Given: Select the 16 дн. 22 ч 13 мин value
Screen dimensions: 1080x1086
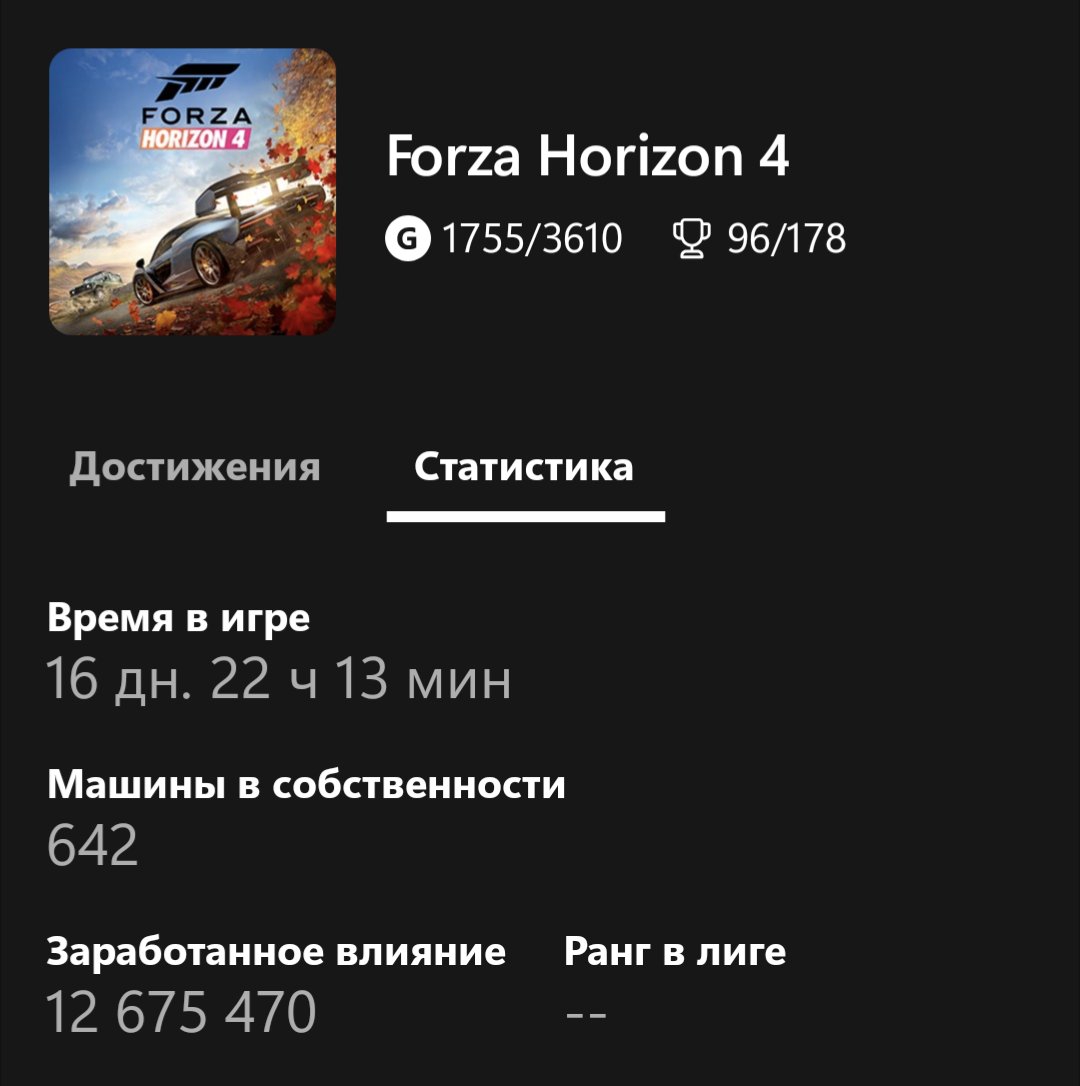Looking at the screenshot, I should point(278,679).
